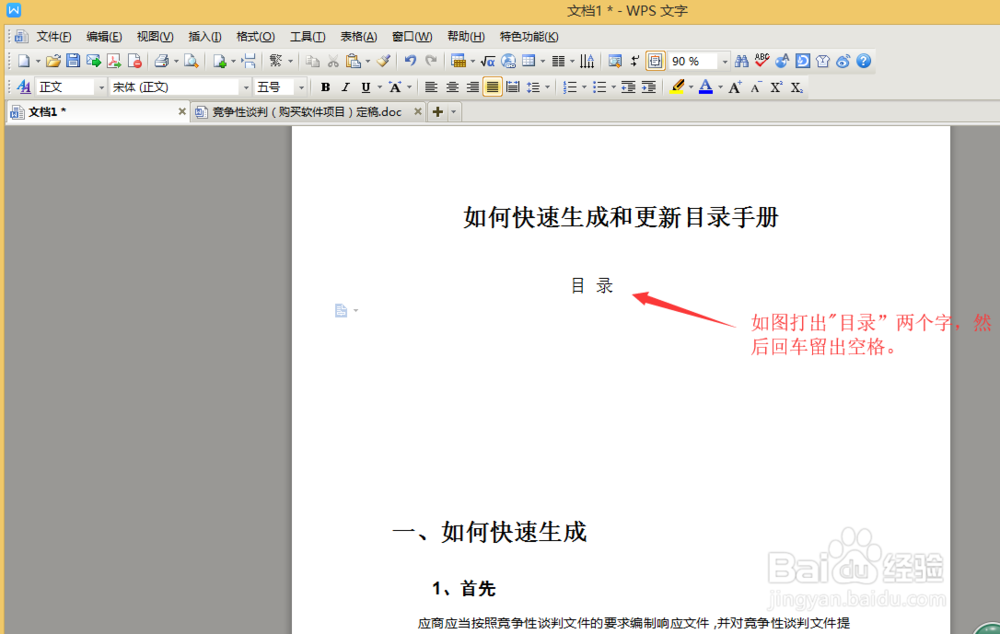Image resolution: width=1000 pixels, height=634 pixels.
Task: Open the 编辑(E) menu
Action: [x=104, y=37]
